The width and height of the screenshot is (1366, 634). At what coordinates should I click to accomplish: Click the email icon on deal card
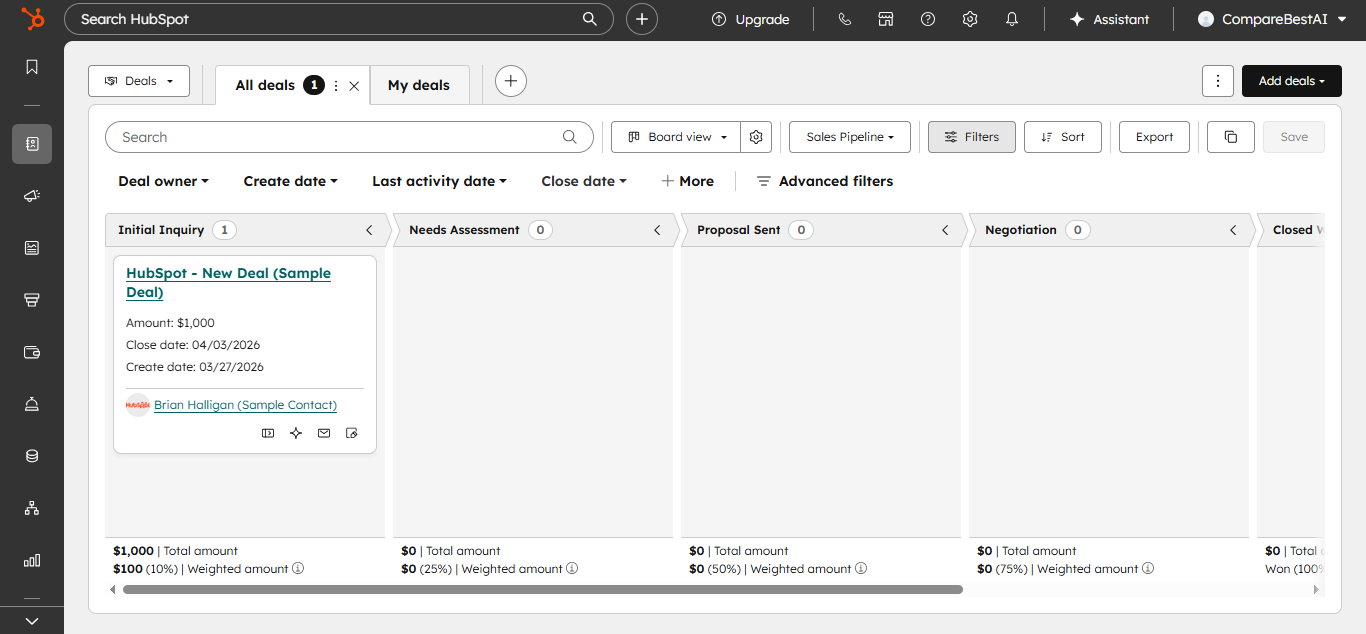pos(324,433)
